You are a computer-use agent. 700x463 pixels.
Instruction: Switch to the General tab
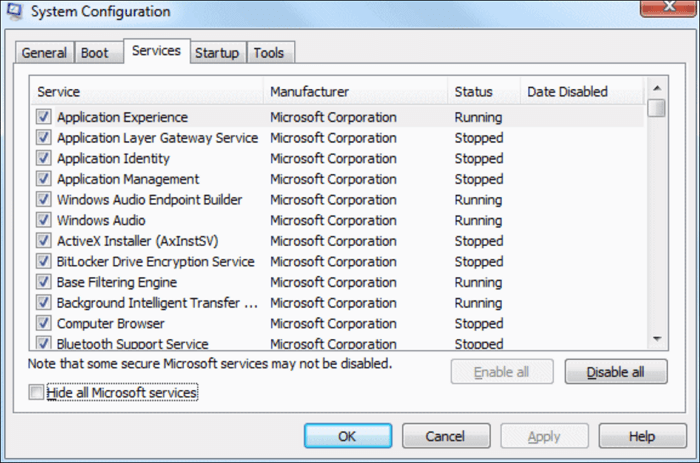[x=44, y=53]
